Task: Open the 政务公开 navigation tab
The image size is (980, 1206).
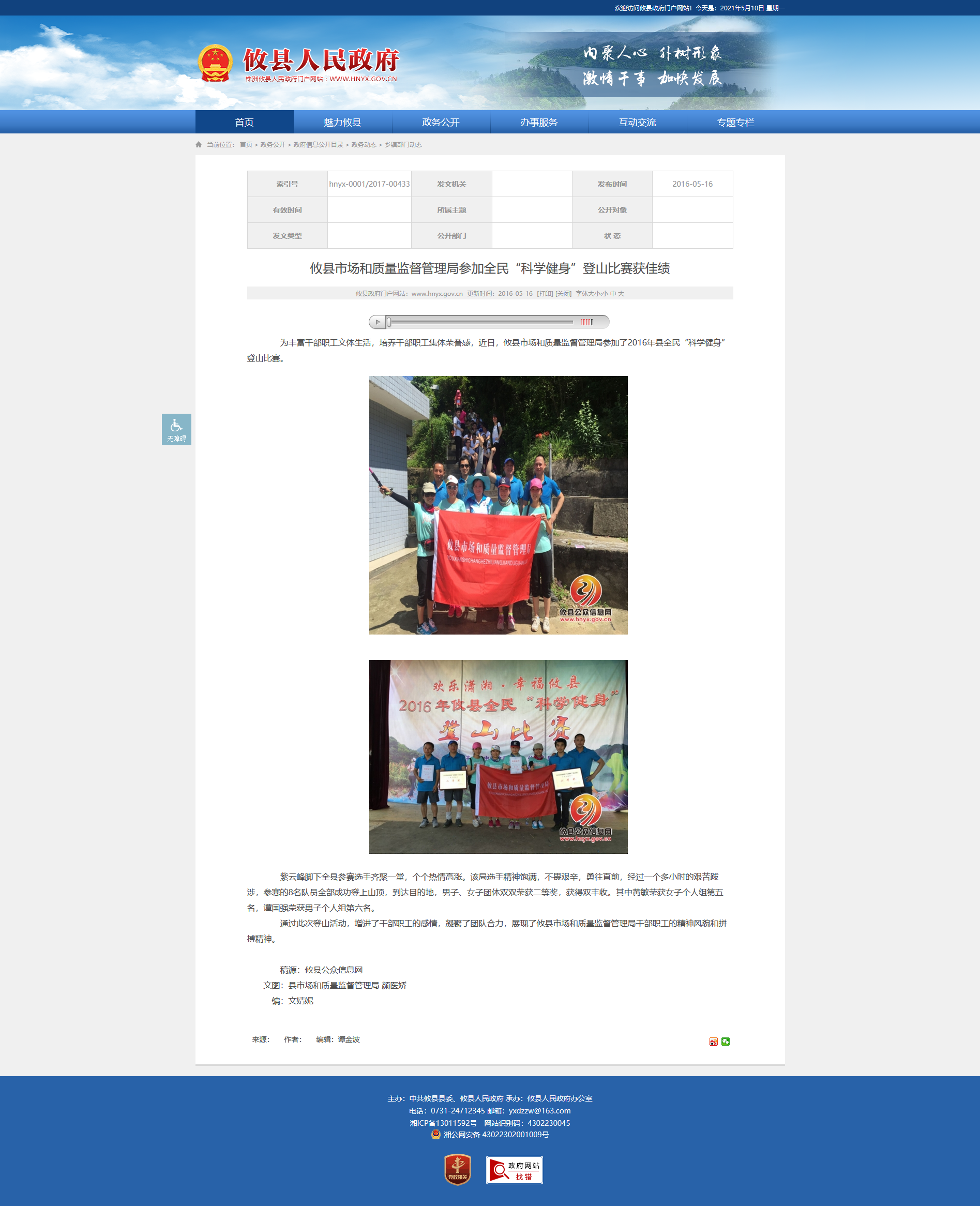Action: [441, 122]
